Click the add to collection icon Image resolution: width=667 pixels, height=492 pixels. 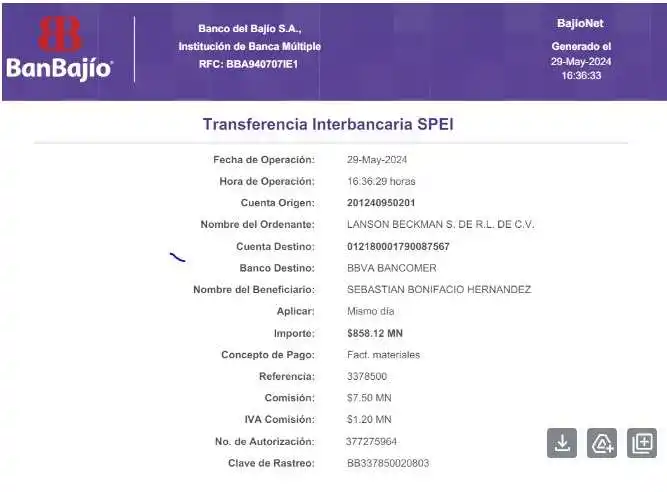[642, 443]
